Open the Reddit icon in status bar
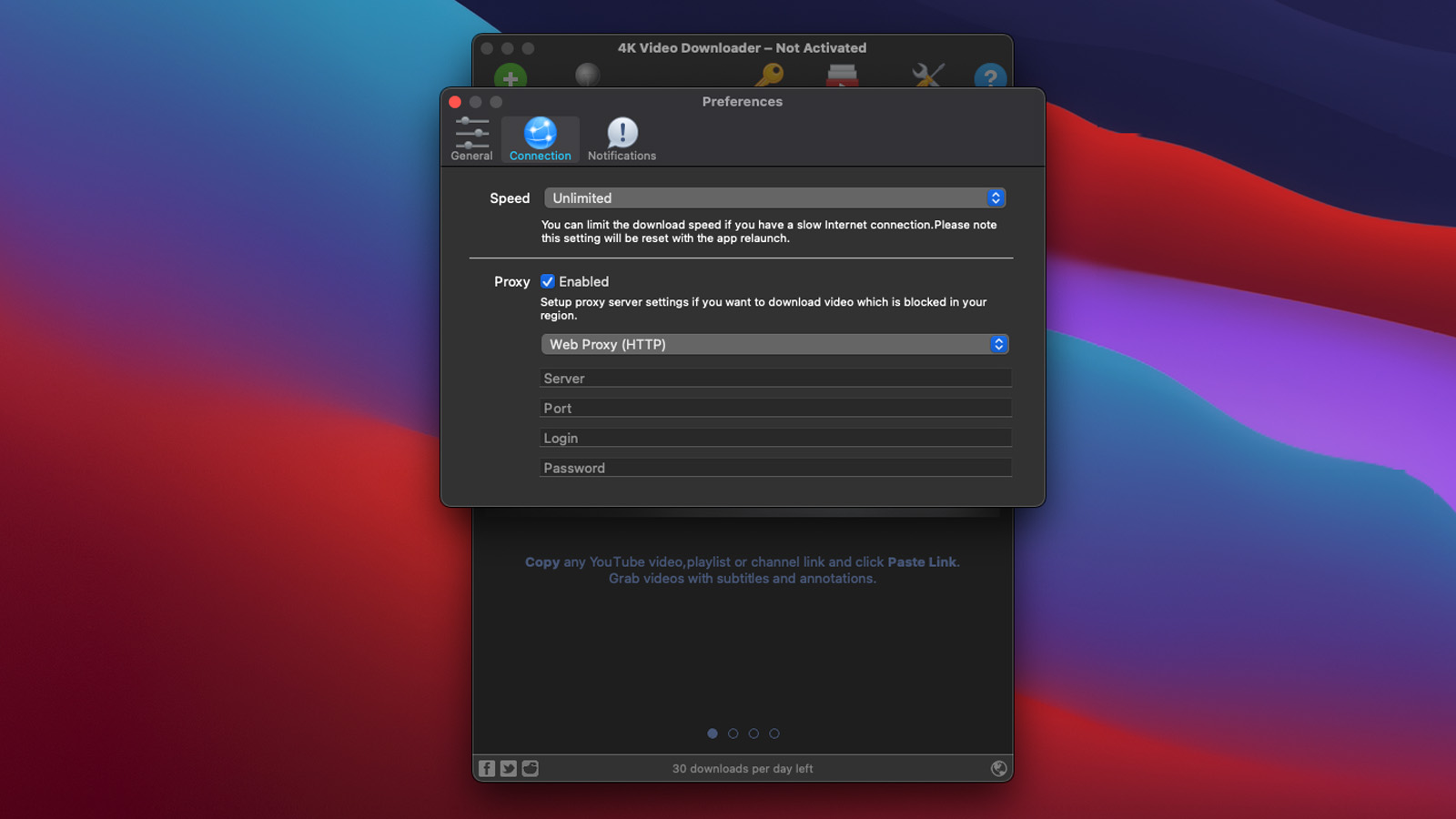This screenshot has height=819, width=1456. [531, 768]
